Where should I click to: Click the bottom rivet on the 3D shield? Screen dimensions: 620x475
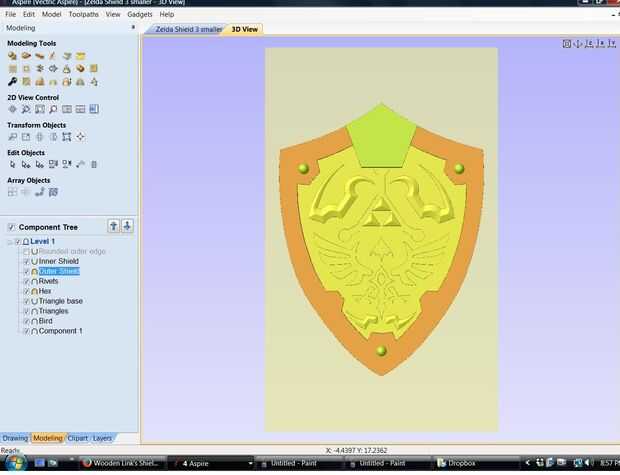click(382, 350)
